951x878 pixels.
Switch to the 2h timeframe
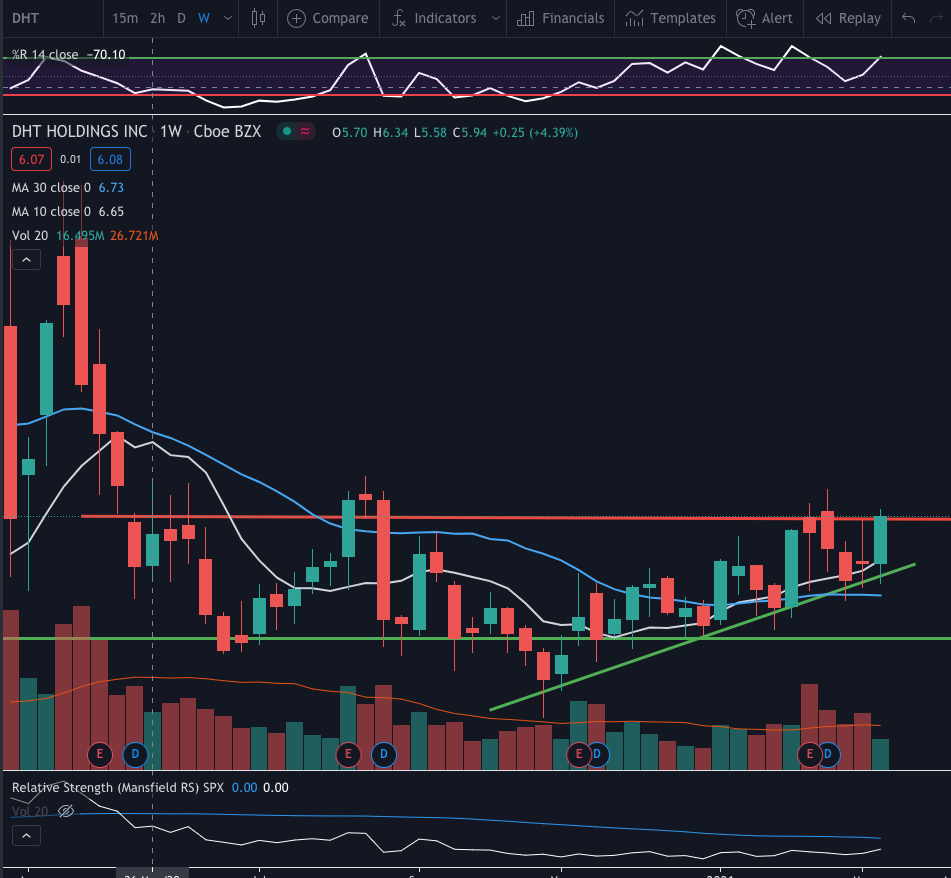coord(158,18)
